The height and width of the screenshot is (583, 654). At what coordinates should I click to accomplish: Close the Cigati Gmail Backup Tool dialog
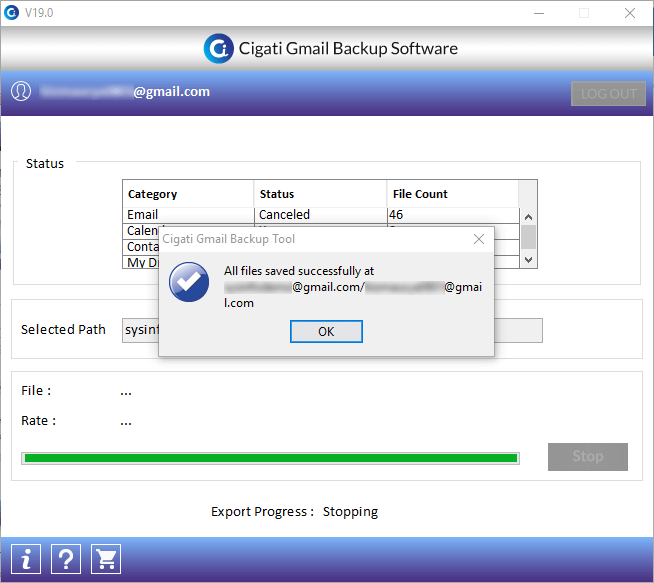pyautogui.click(x=479, y=239)
